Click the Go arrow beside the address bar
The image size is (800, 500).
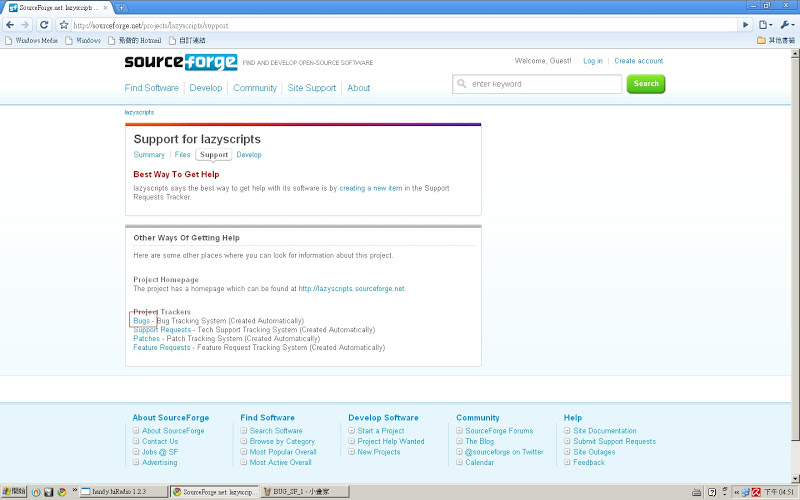point(745,24)
